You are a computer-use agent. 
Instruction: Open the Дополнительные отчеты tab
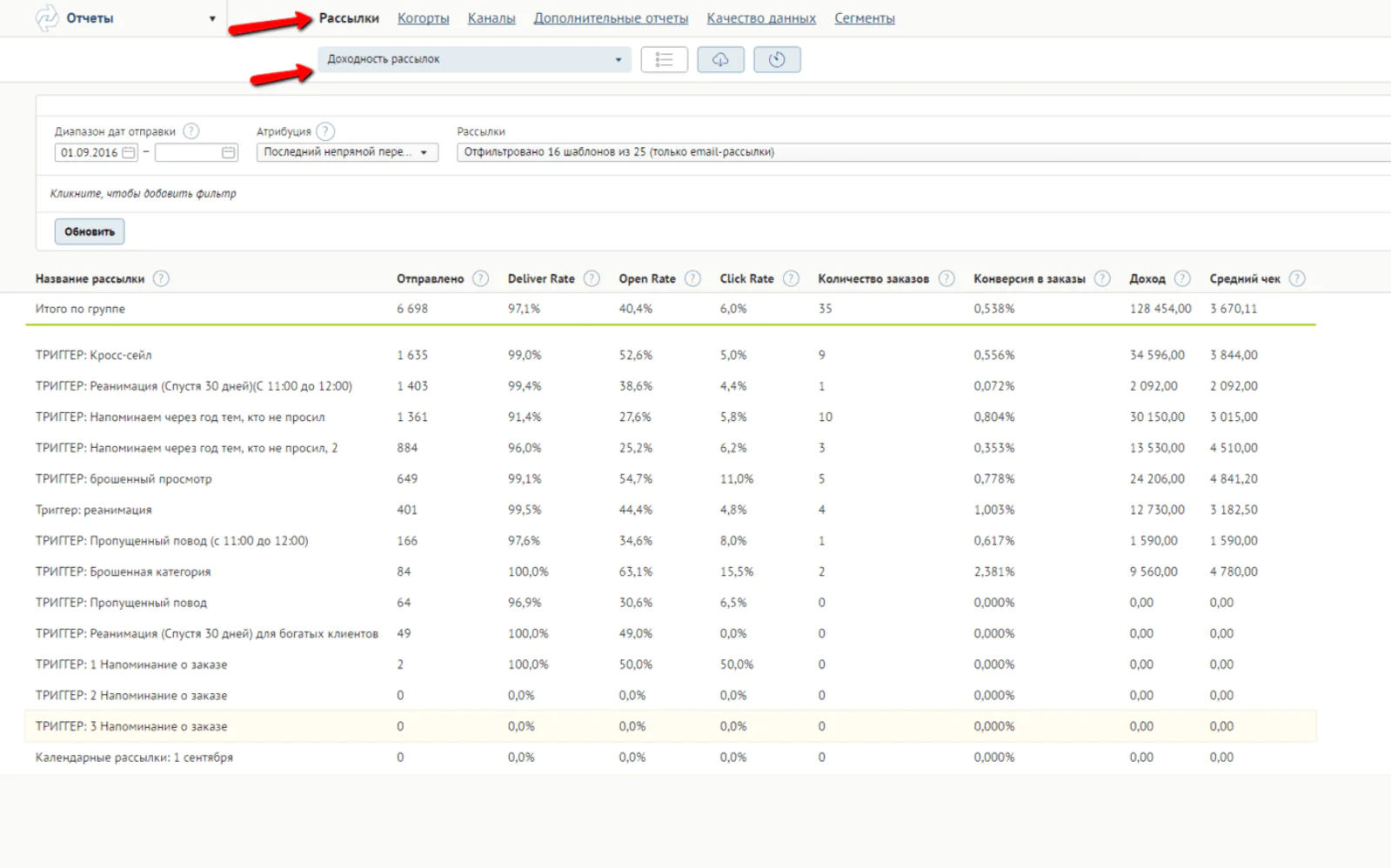[x=611, y=18]
